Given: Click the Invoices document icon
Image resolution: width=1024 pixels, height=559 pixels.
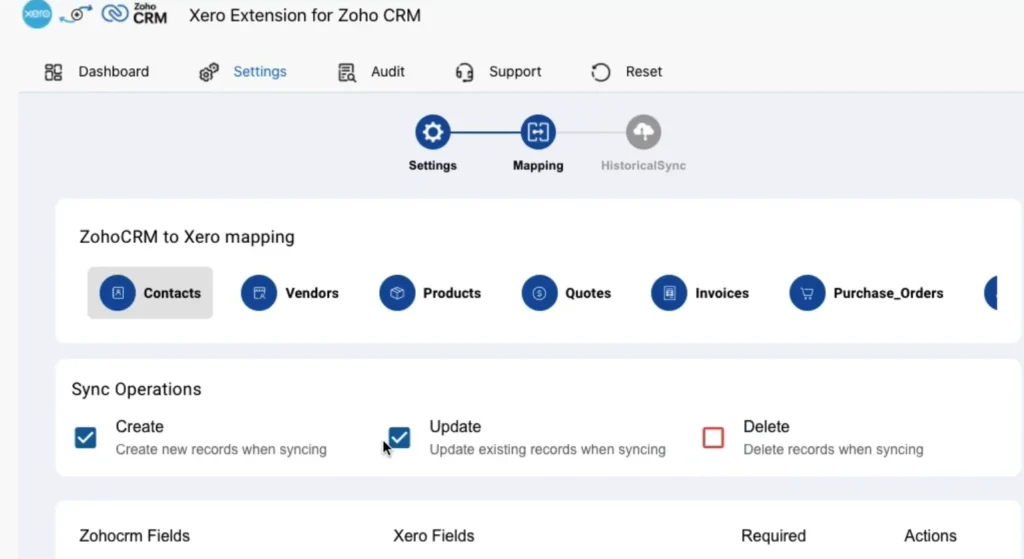Looking at the screenshot, I should (x=669, y=293).
